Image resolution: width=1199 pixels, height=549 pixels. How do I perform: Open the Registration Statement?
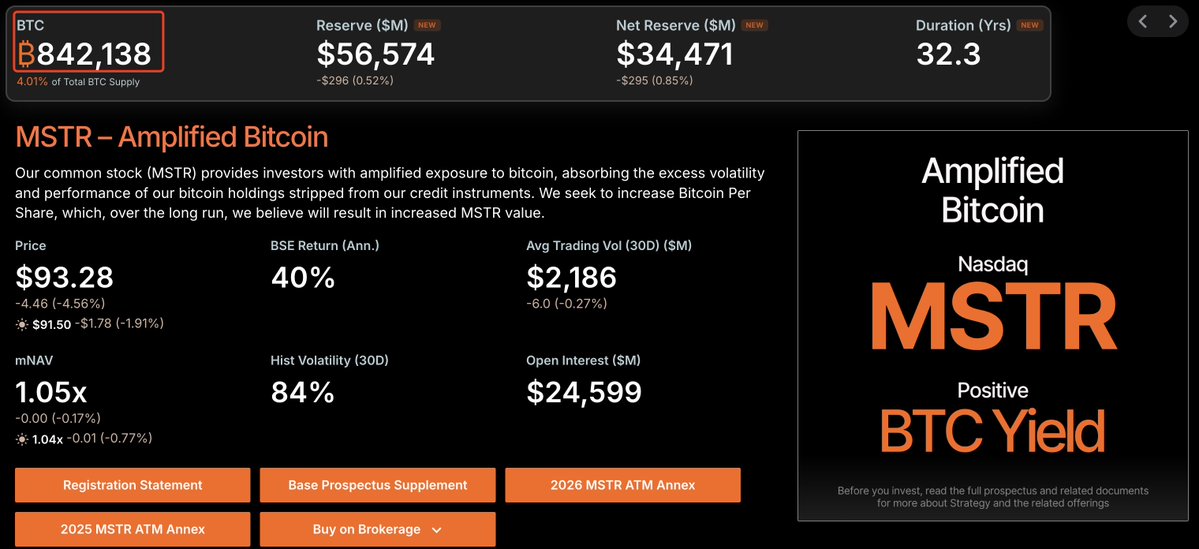[132, 485]
